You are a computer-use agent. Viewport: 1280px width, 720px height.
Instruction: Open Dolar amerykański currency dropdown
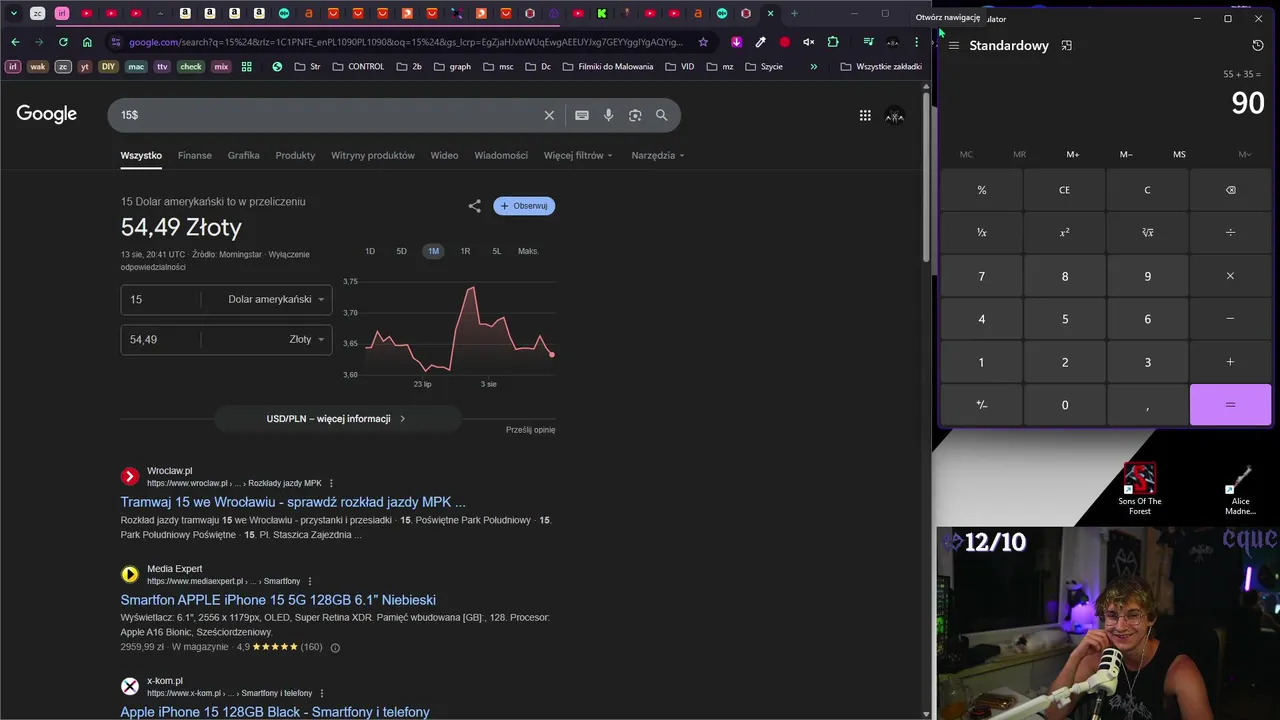(x=276, y=299)
